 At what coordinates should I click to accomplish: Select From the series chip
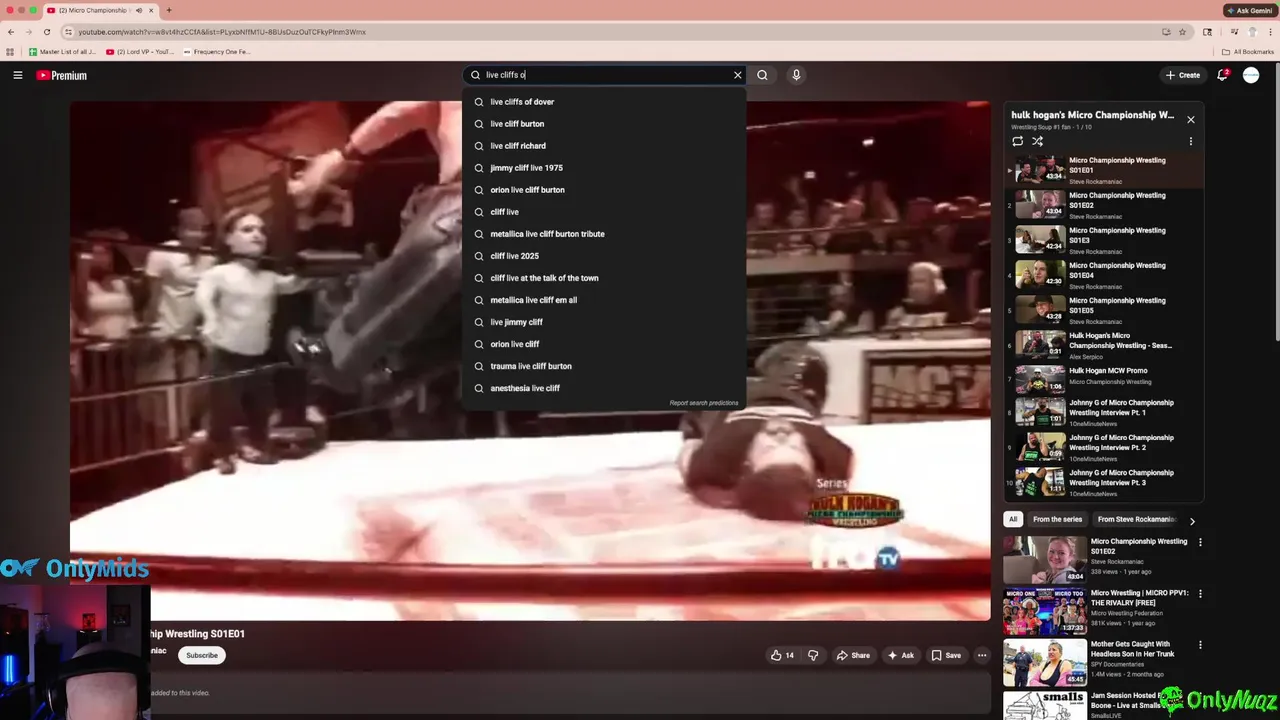pos(1057,519)
